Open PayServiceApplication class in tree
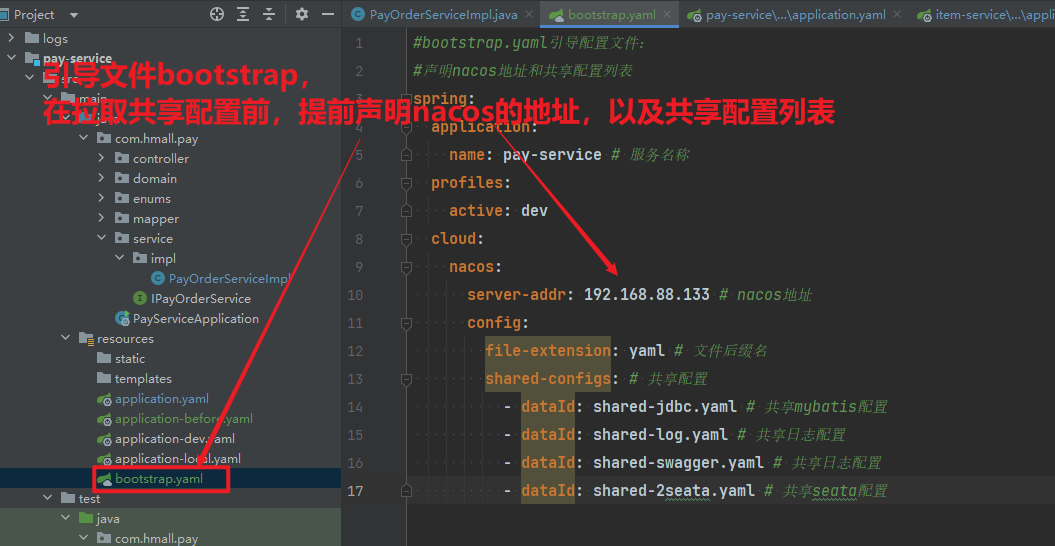1055x546 pixels. [x=195, y=319]
